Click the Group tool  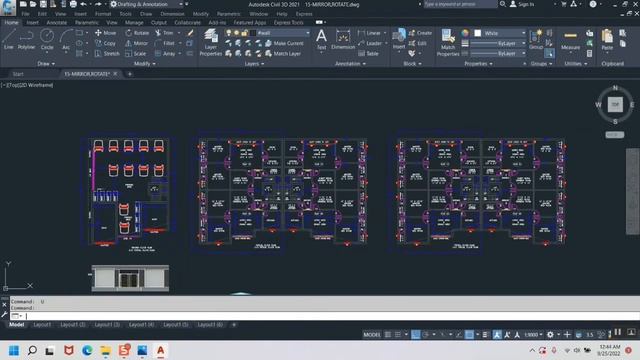tap(536, 39)
